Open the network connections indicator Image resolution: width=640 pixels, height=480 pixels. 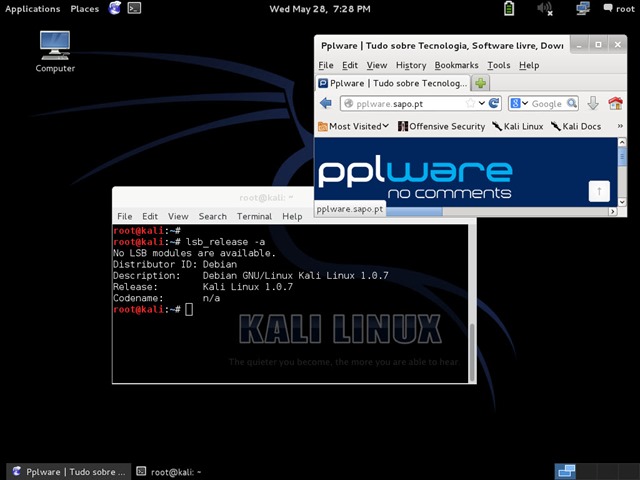(x=583, y=8)
